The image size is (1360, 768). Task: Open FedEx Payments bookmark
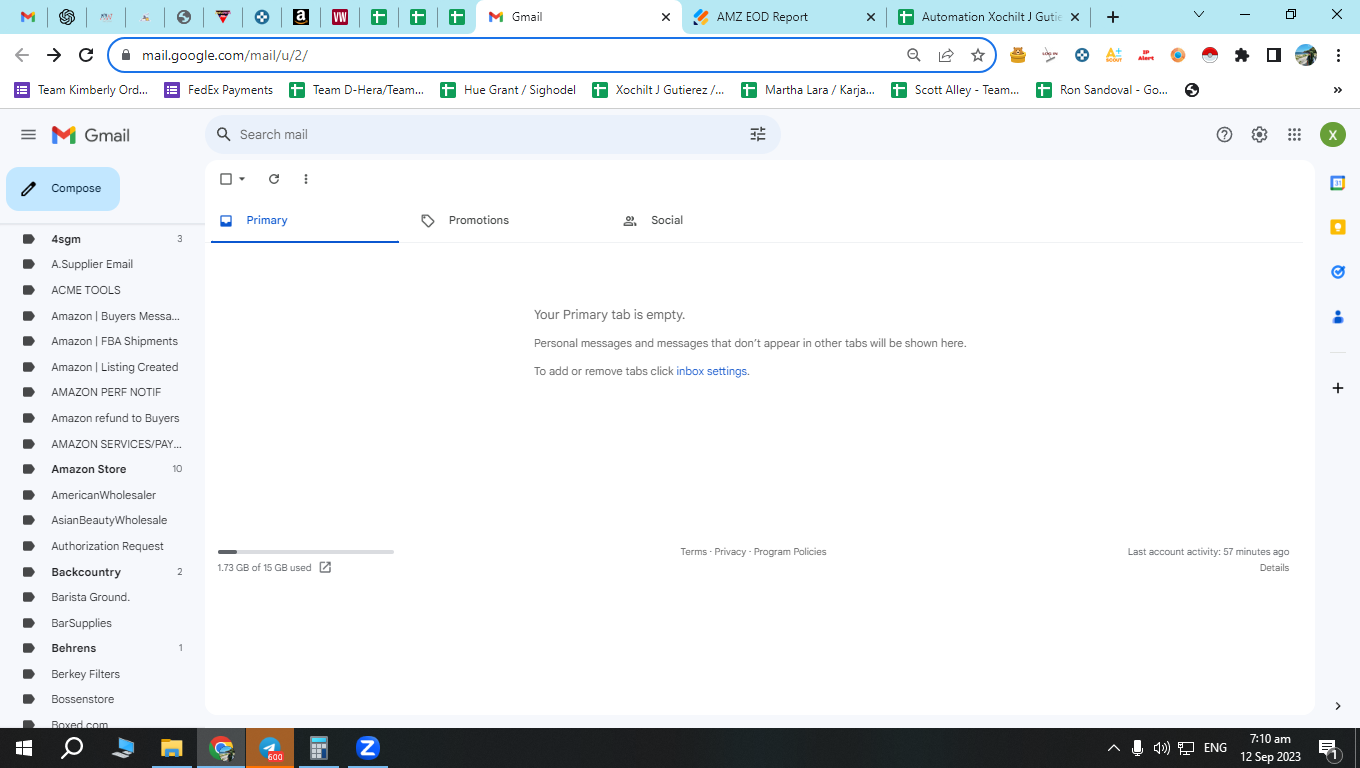tap(219, 90)
